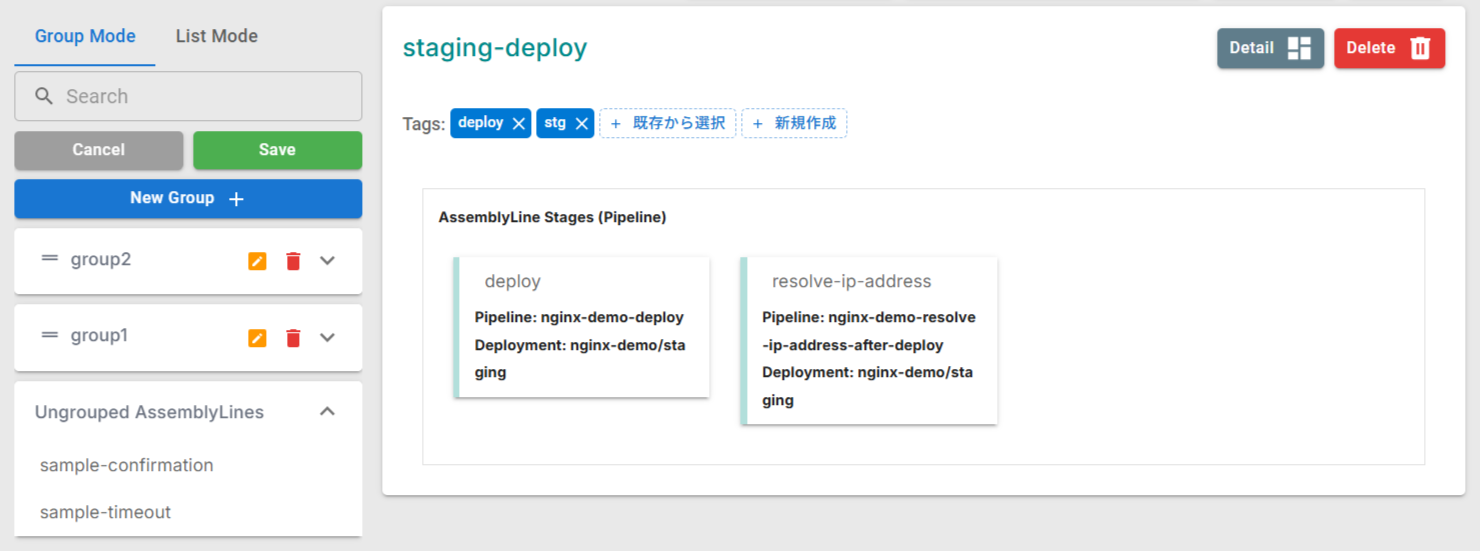Grab the drag handle icon on group2

coord(49,259)
